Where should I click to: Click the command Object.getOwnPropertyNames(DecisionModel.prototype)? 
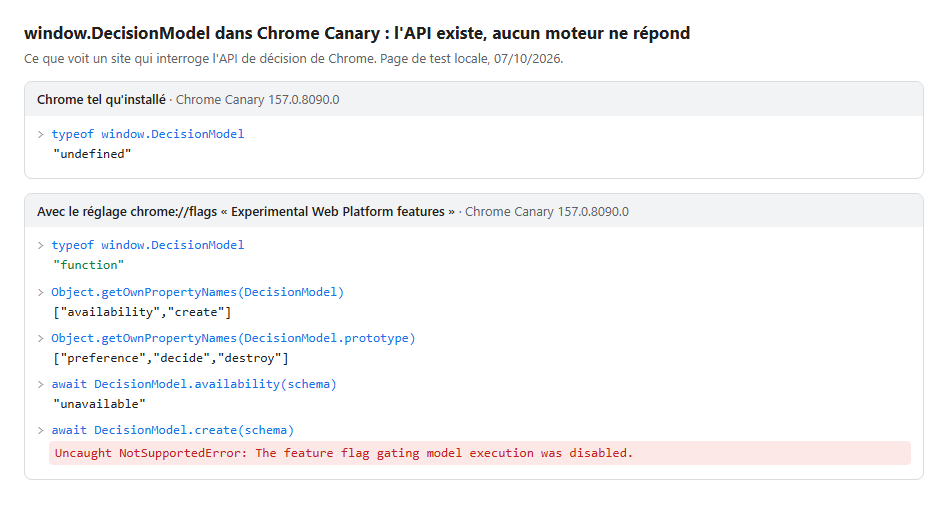(233, 338)
